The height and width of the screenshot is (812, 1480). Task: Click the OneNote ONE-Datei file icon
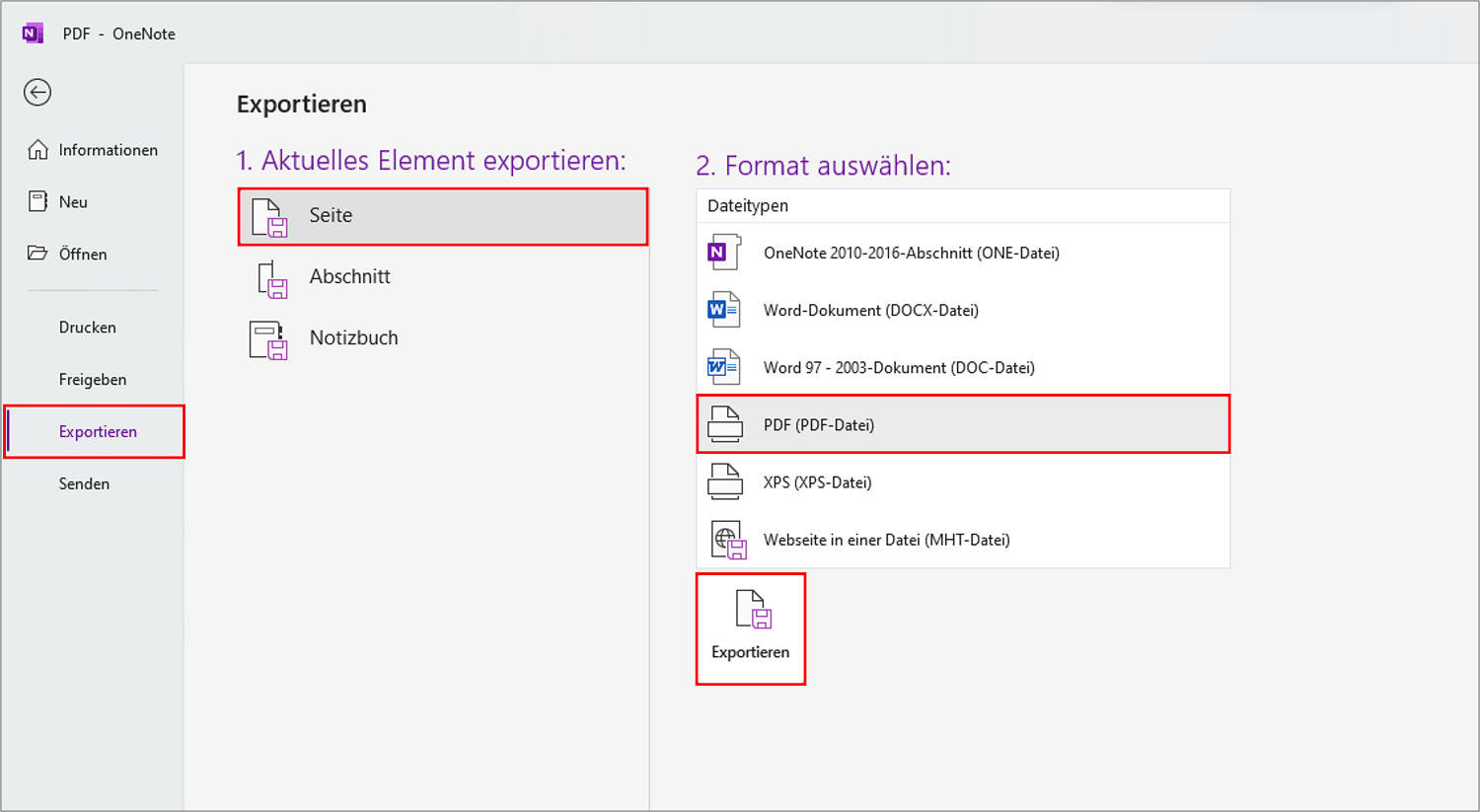(x=724, y=253)
